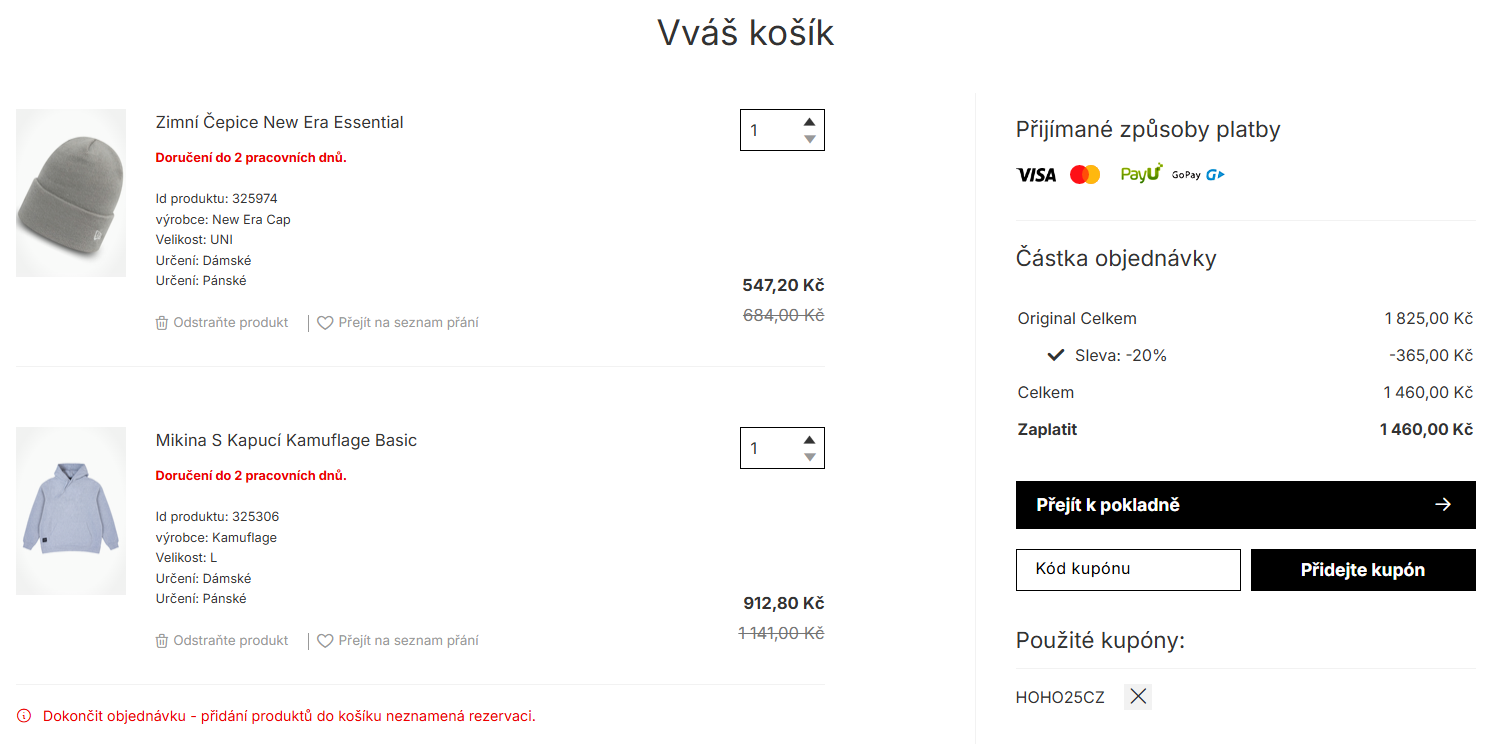Image resolution: width=1489 pixels, height=744 pixels.
Task: Click the GoPay payment logo
Action: (x=1198, y=175)
